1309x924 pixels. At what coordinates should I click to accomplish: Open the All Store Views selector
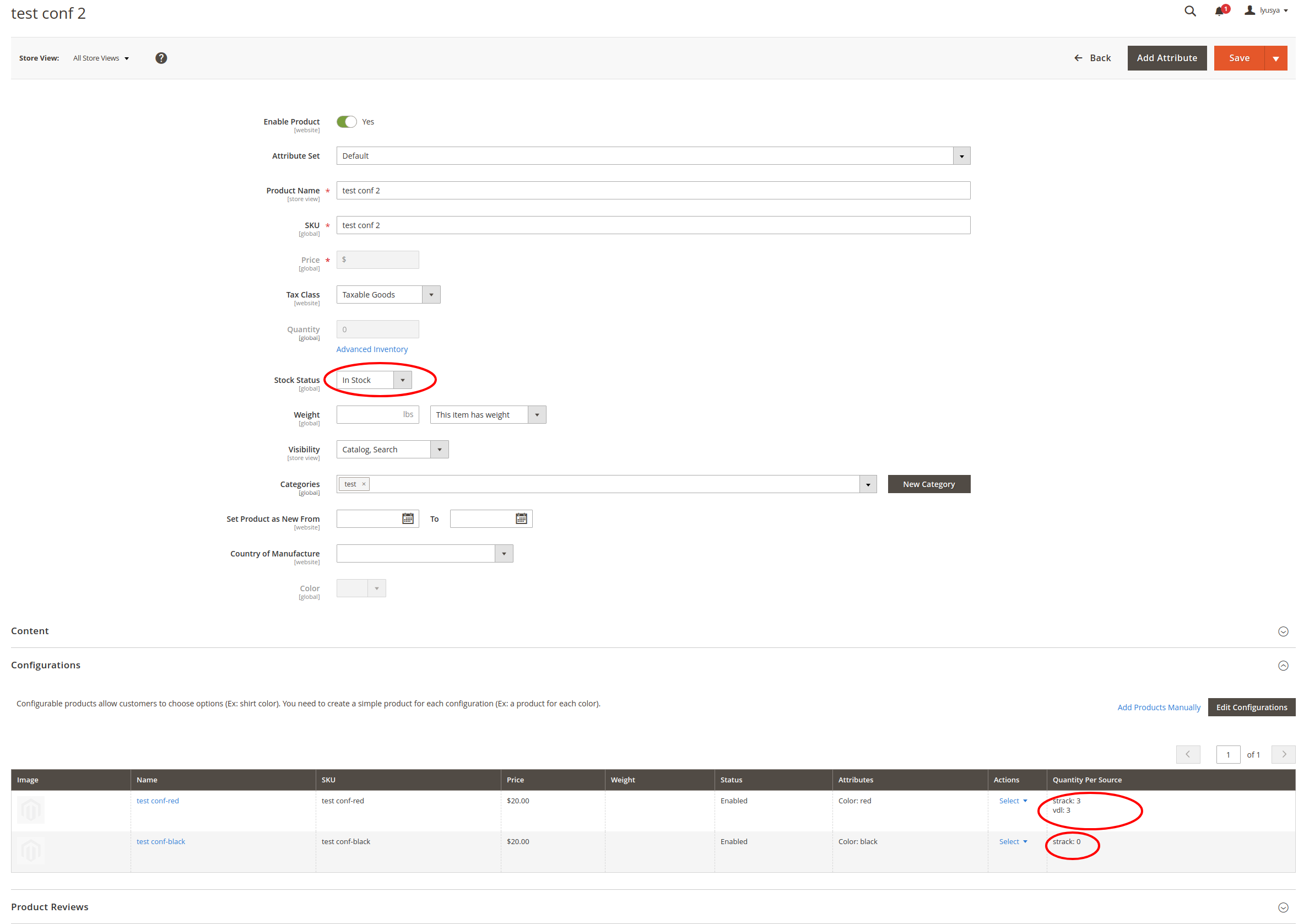(101, 57)
